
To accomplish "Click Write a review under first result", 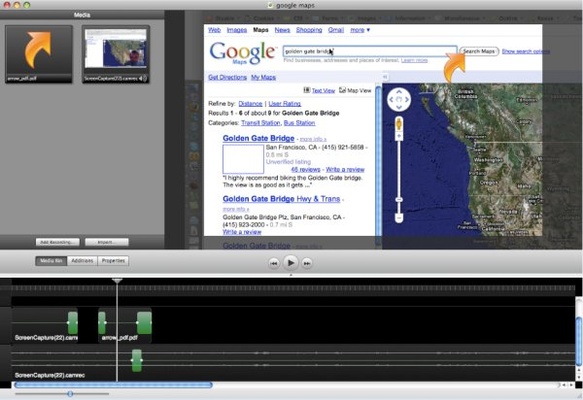I will tap(345, 170).
